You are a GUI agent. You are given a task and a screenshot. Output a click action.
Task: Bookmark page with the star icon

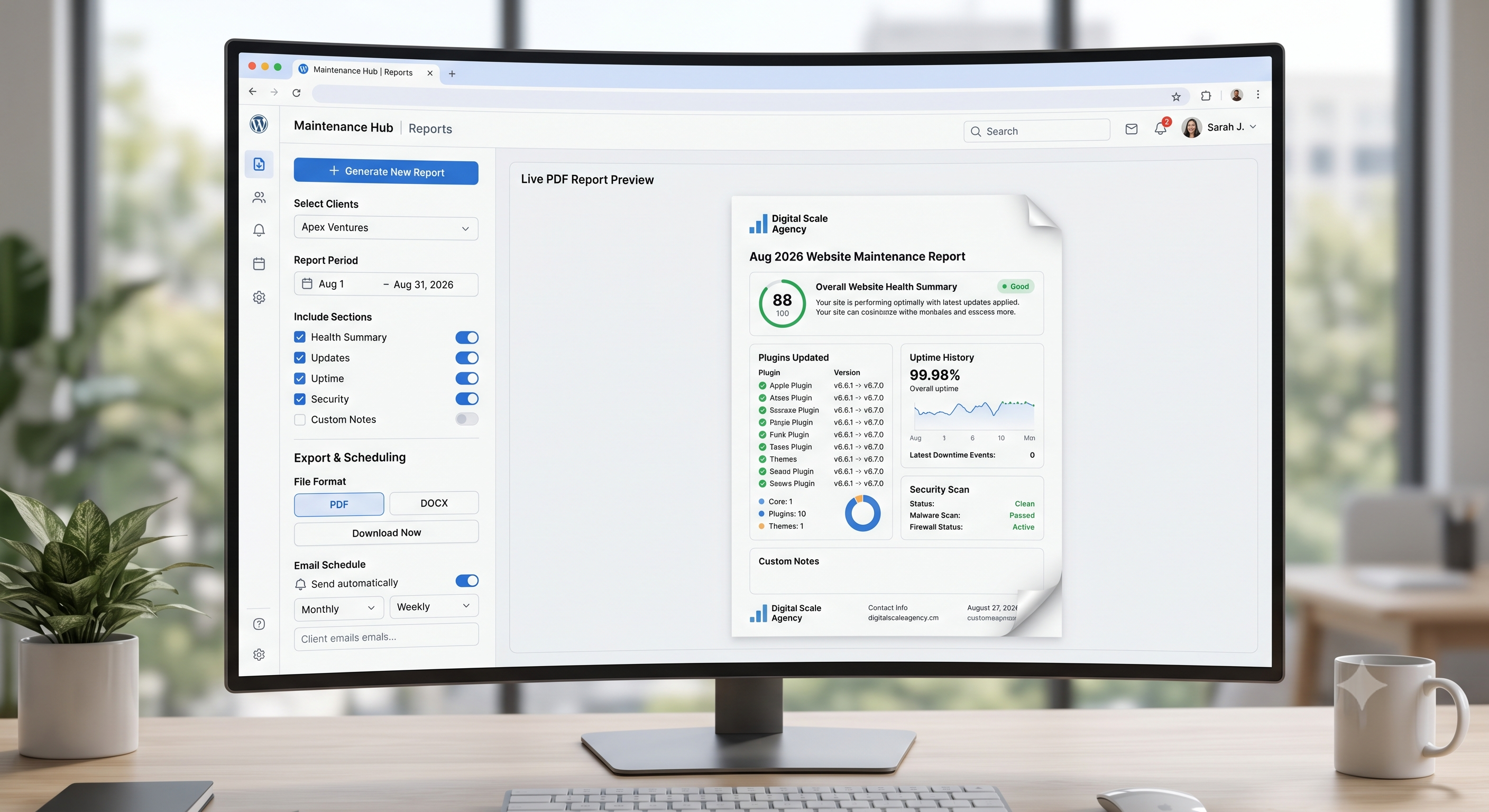[1176, 97]
